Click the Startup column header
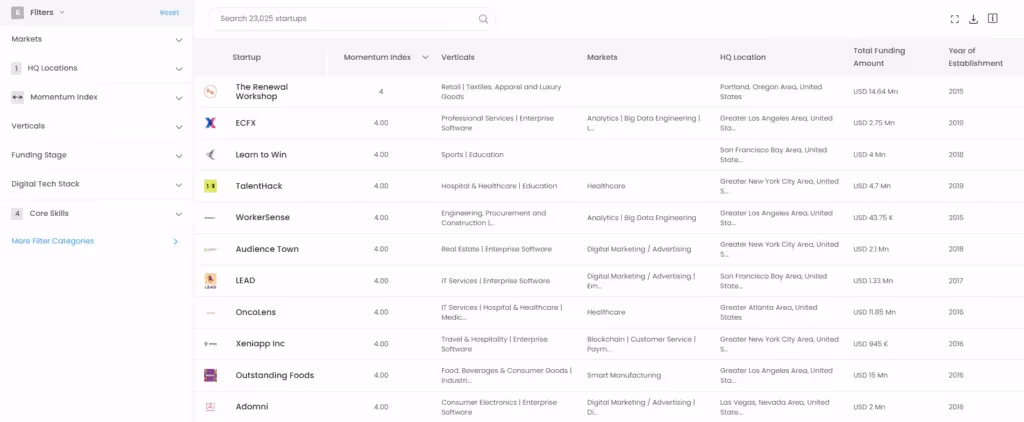This screenshot has width=1024, height=422. (x=246, y=57)
